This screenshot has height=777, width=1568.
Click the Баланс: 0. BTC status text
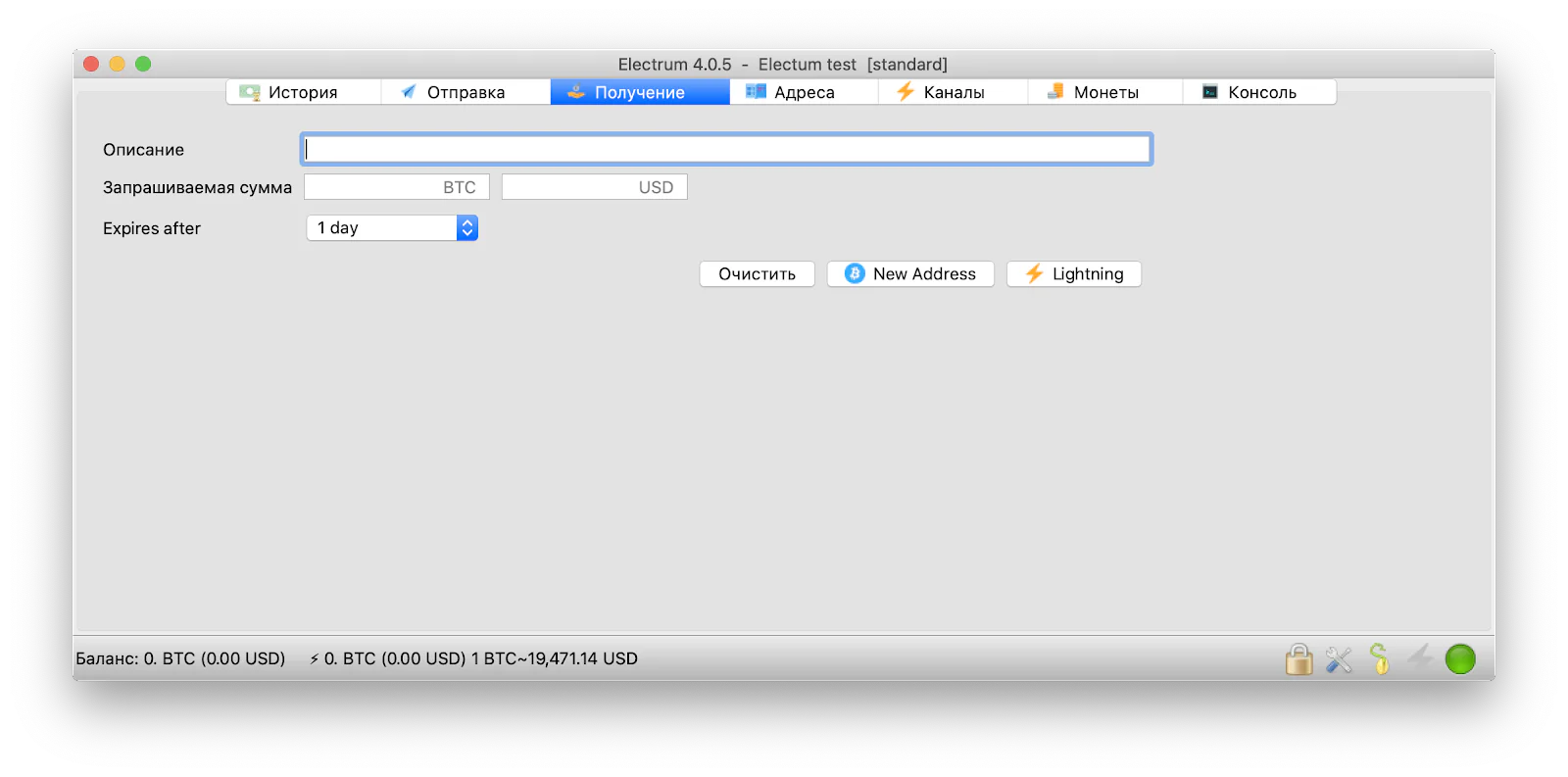coord(180,658)
